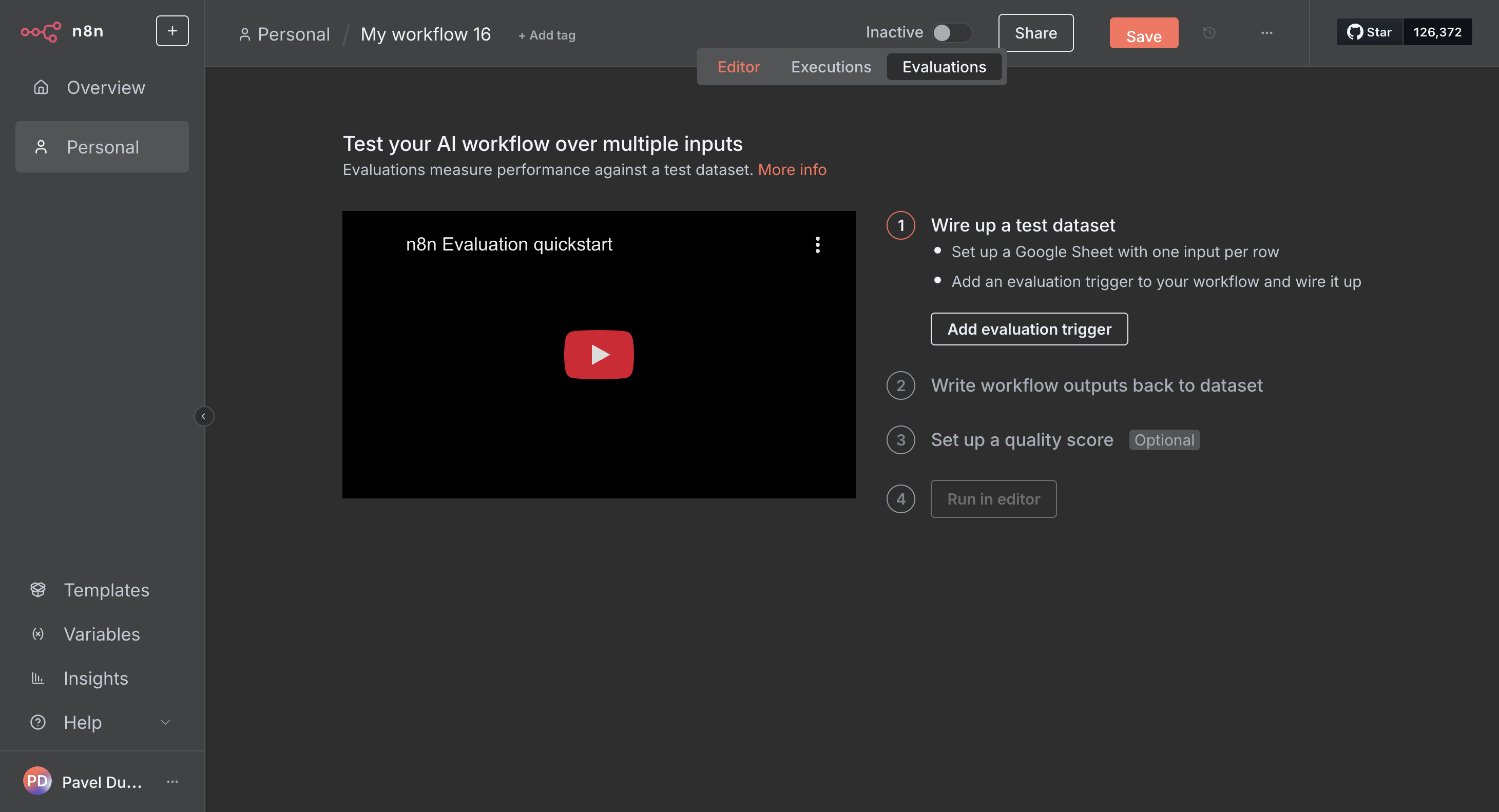Screen dimensions: 1499x812
Task: Click the plus create button in sidebar
Action: [x=172, y=31]
